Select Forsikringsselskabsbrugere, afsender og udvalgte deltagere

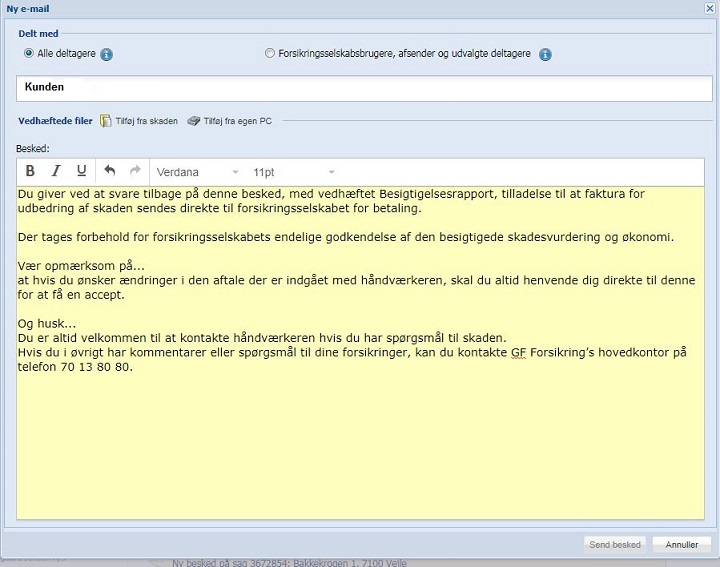270,53
